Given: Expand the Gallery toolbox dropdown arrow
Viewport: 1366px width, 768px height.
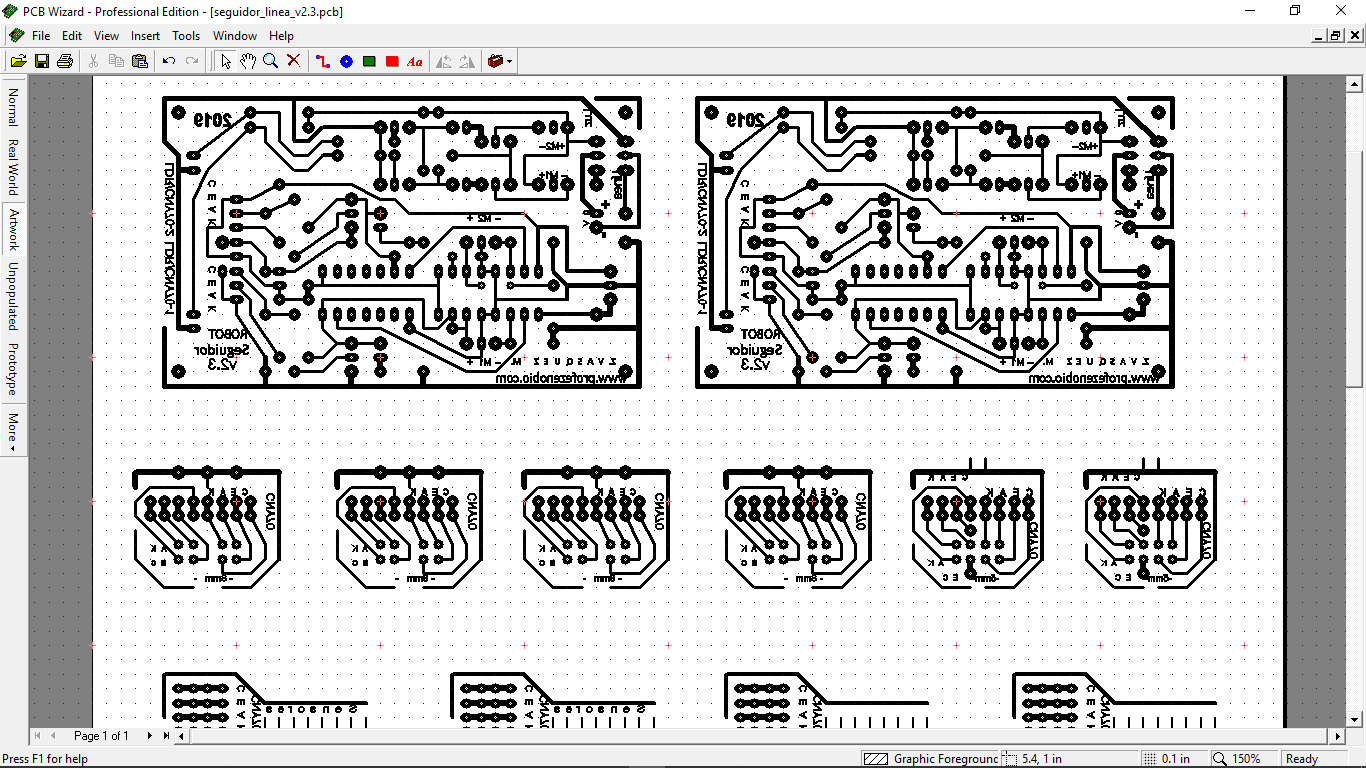Looking at the screenshot, I should pyautogui.click(x=510, y=61).
